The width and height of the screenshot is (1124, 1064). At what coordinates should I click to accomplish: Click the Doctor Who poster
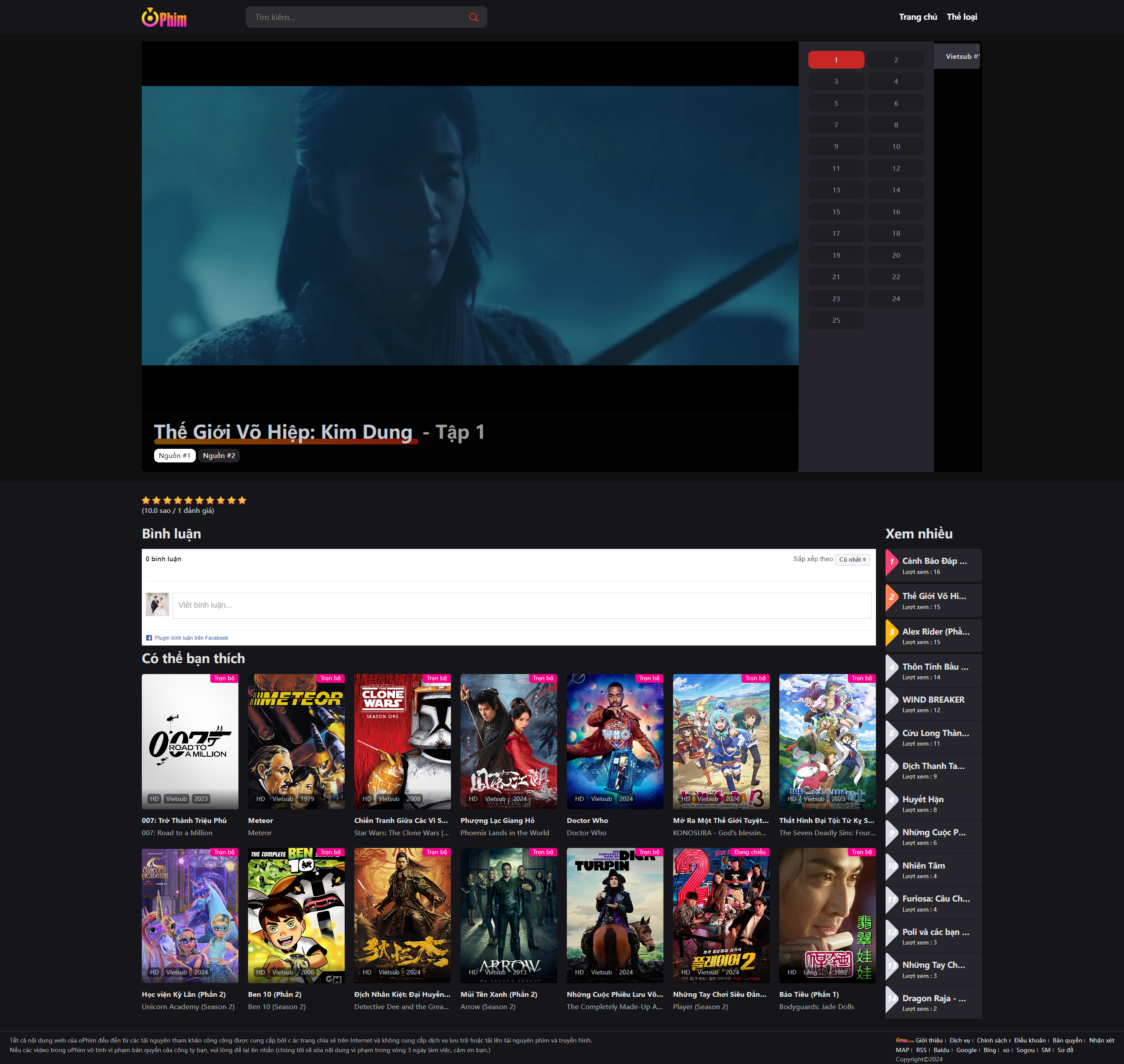click(x=615, y=741)
